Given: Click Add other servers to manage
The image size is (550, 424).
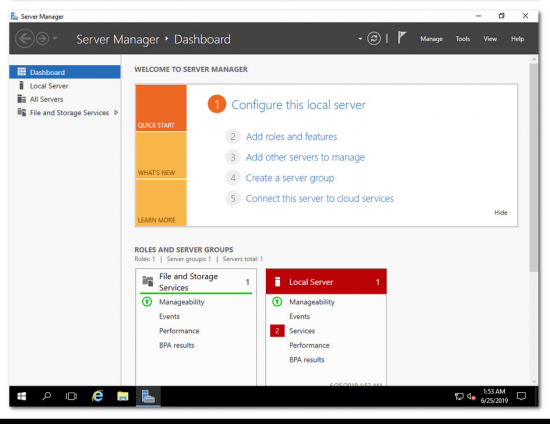Looking at the screenshot, I should 305,157.
